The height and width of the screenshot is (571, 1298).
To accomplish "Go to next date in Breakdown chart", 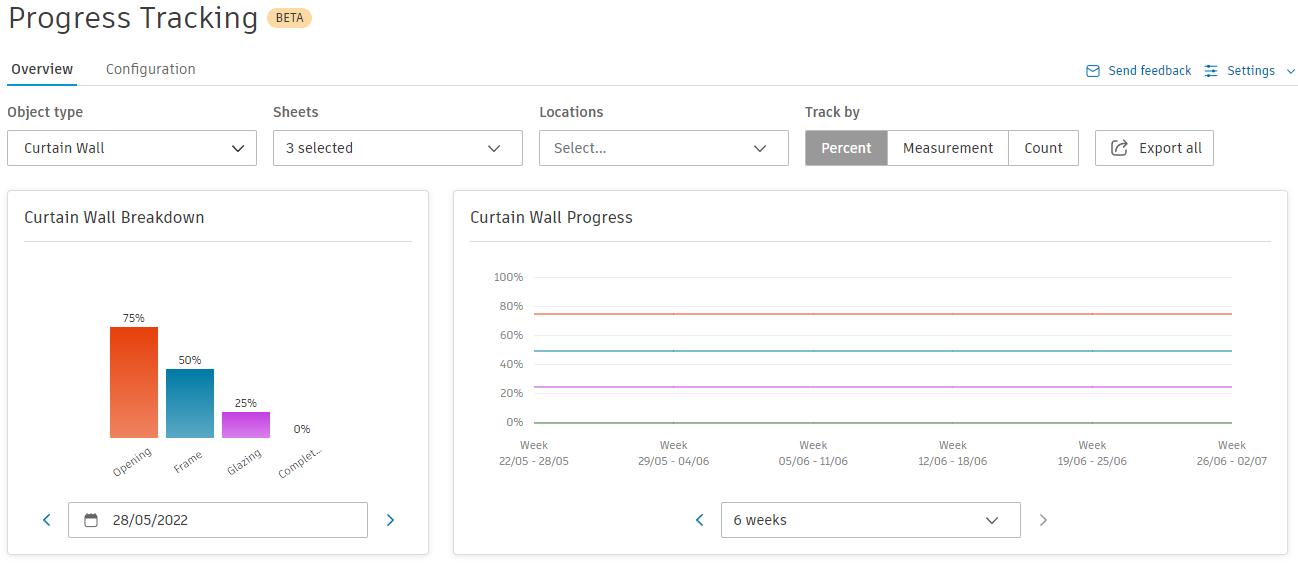I will click(390, 520).
